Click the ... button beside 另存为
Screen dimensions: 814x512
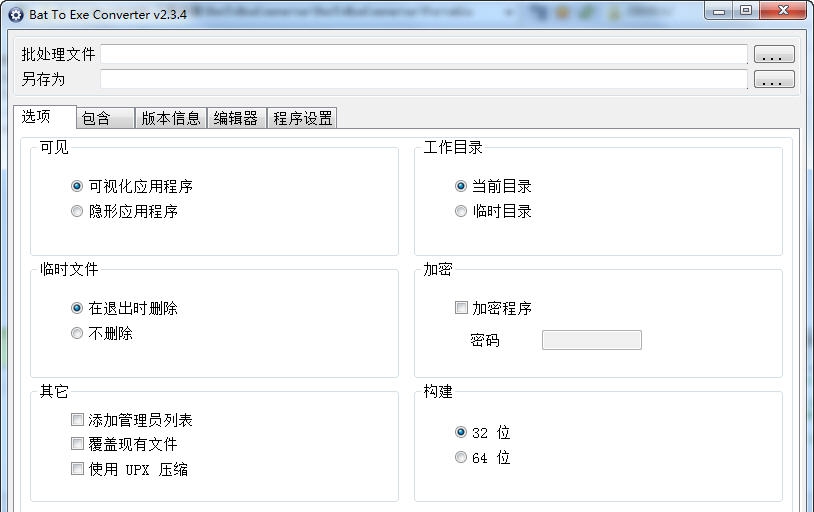pyautogui.click(x=774, y=79)
